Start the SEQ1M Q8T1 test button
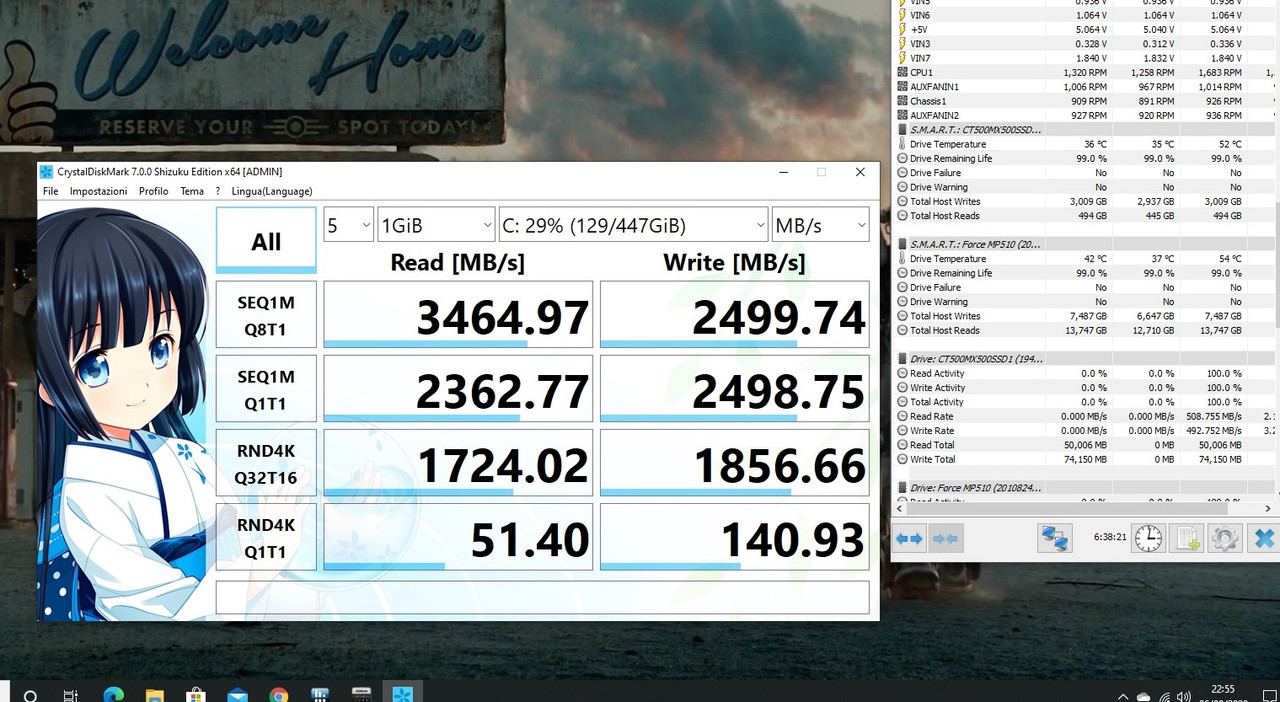The height and width of the screenshot is (702, 1280). click(x=266, y=315)
